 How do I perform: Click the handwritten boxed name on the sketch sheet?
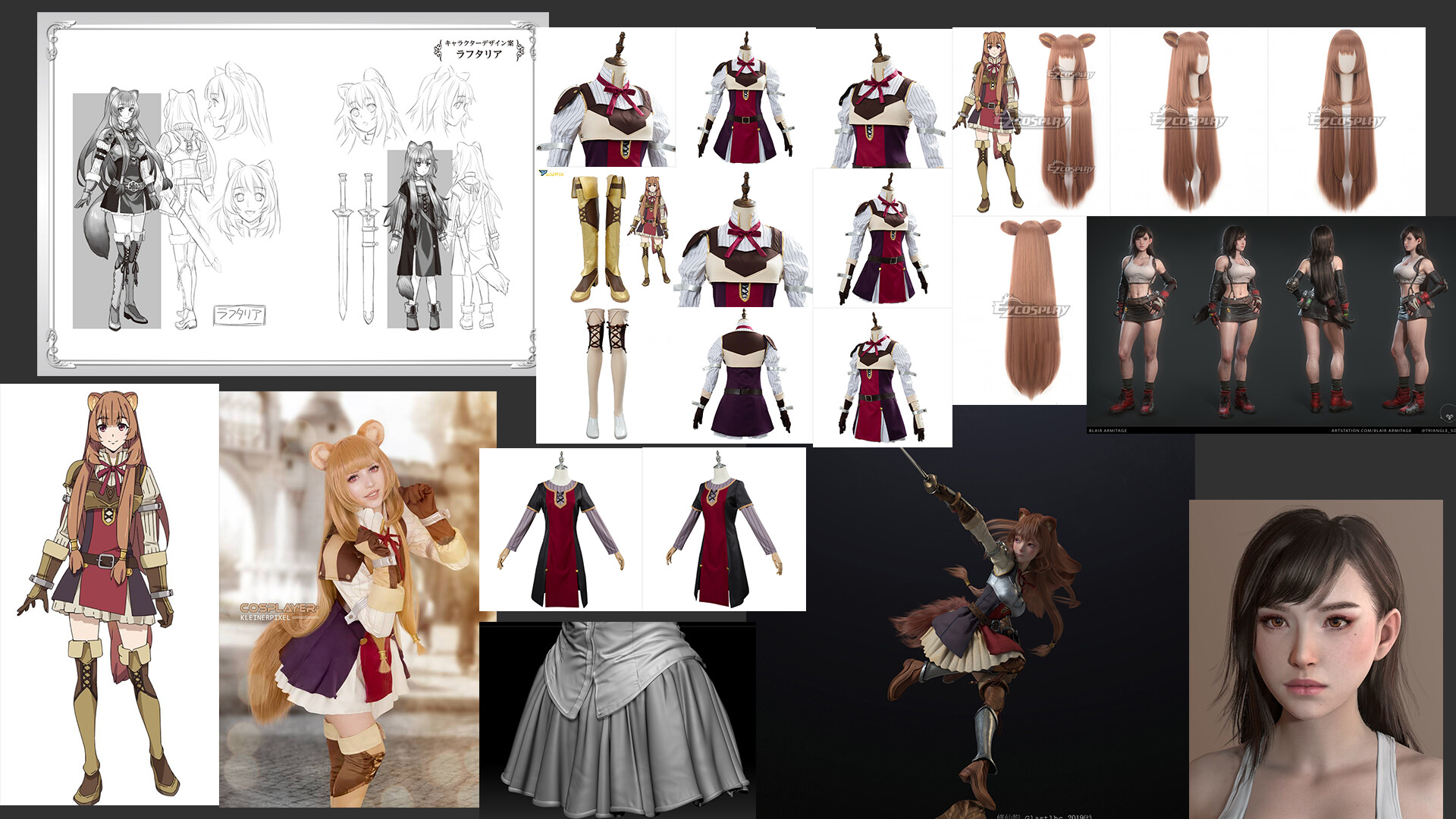coord(239,315)
